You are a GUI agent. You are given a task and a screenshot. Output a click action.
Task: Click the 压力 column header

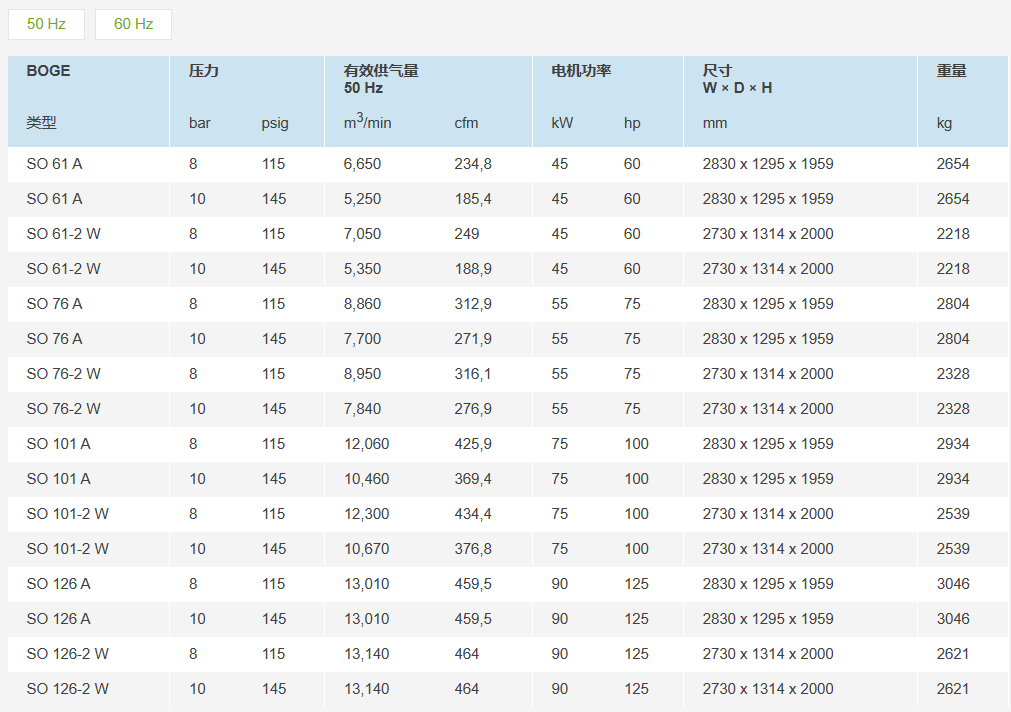pyautogui.click(x=203, y=71)
